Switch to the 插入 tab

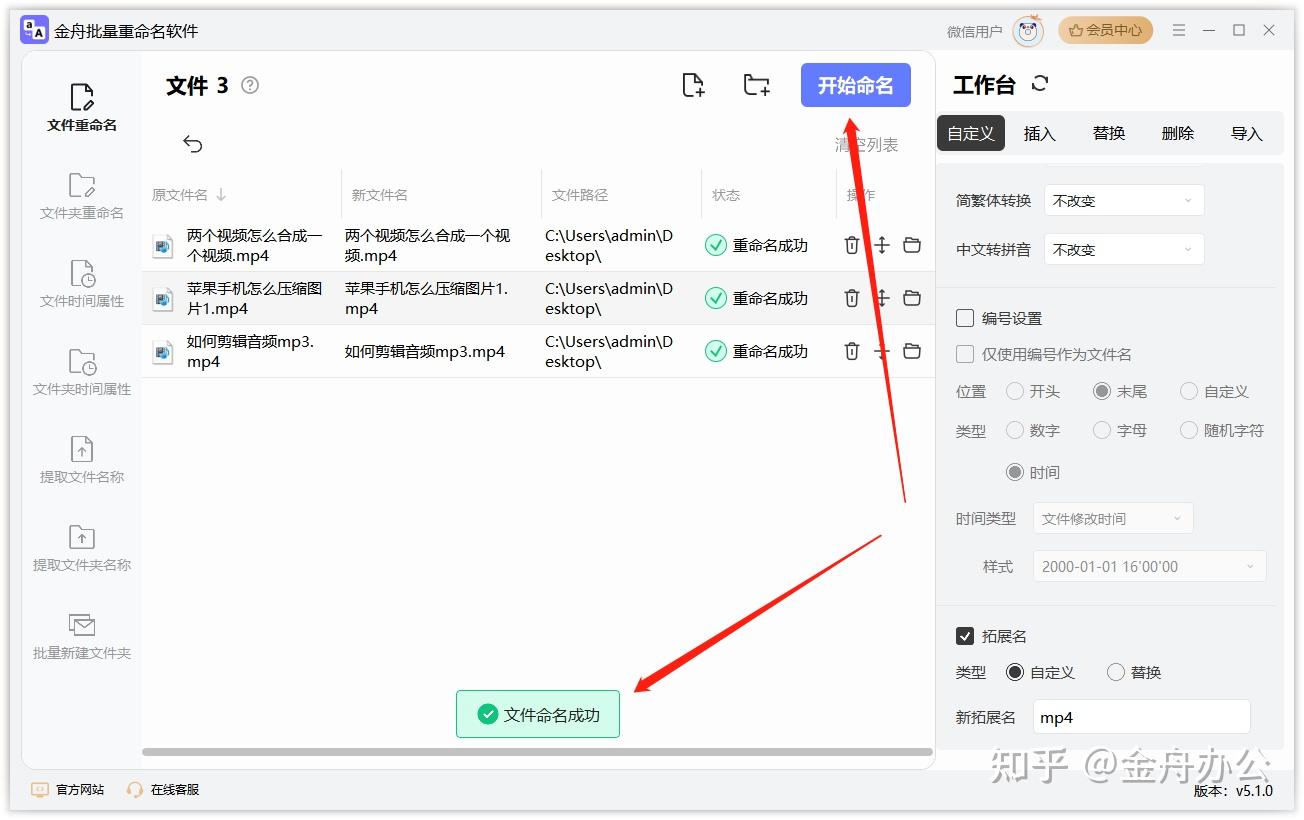1040,133
